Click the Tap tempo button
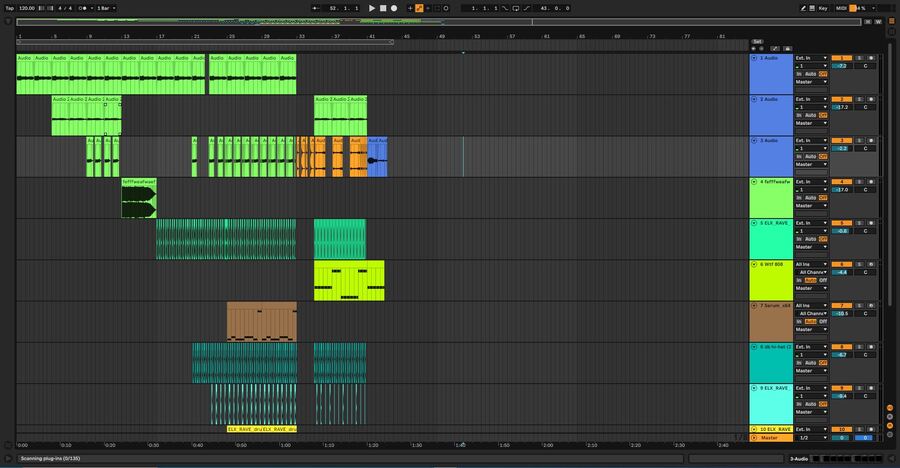Viewport: 900px width, 468px height. pos(9,8)
